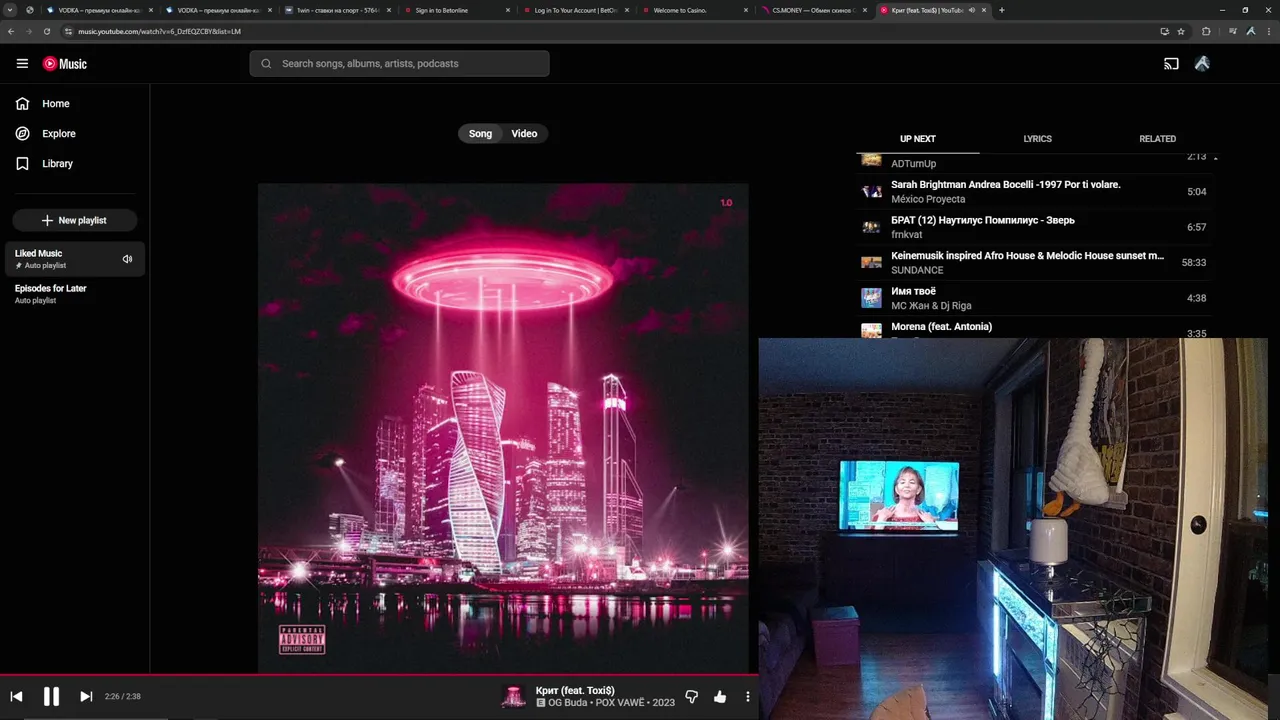Click the Liked Music now-playing speaker icon
The height and width of the screenshot is (720, 1280).
click(x=127, y=259)
